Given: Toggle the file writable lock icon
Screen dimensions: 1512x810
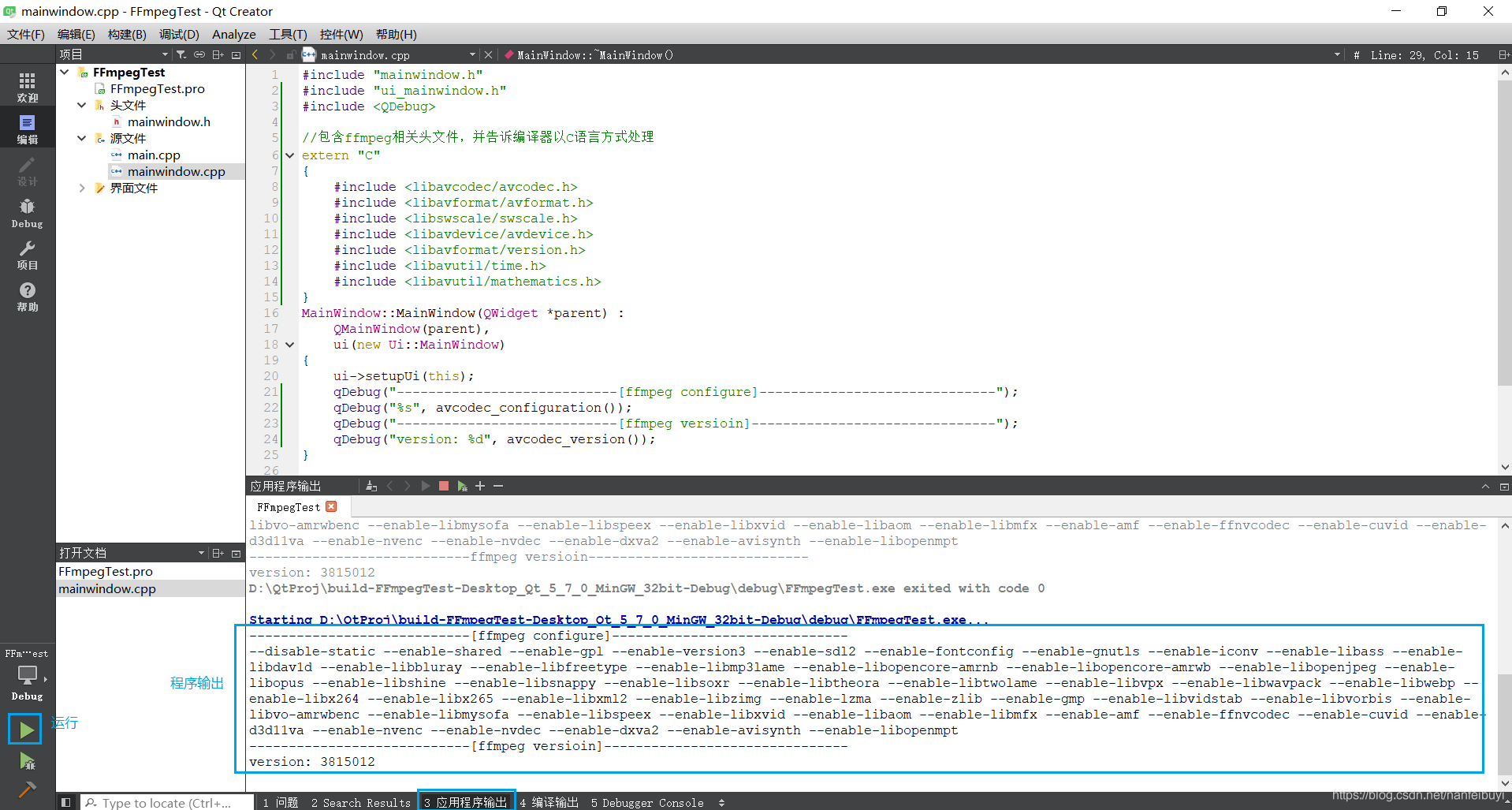Looking at the screenshot, I should click(290, 54).
